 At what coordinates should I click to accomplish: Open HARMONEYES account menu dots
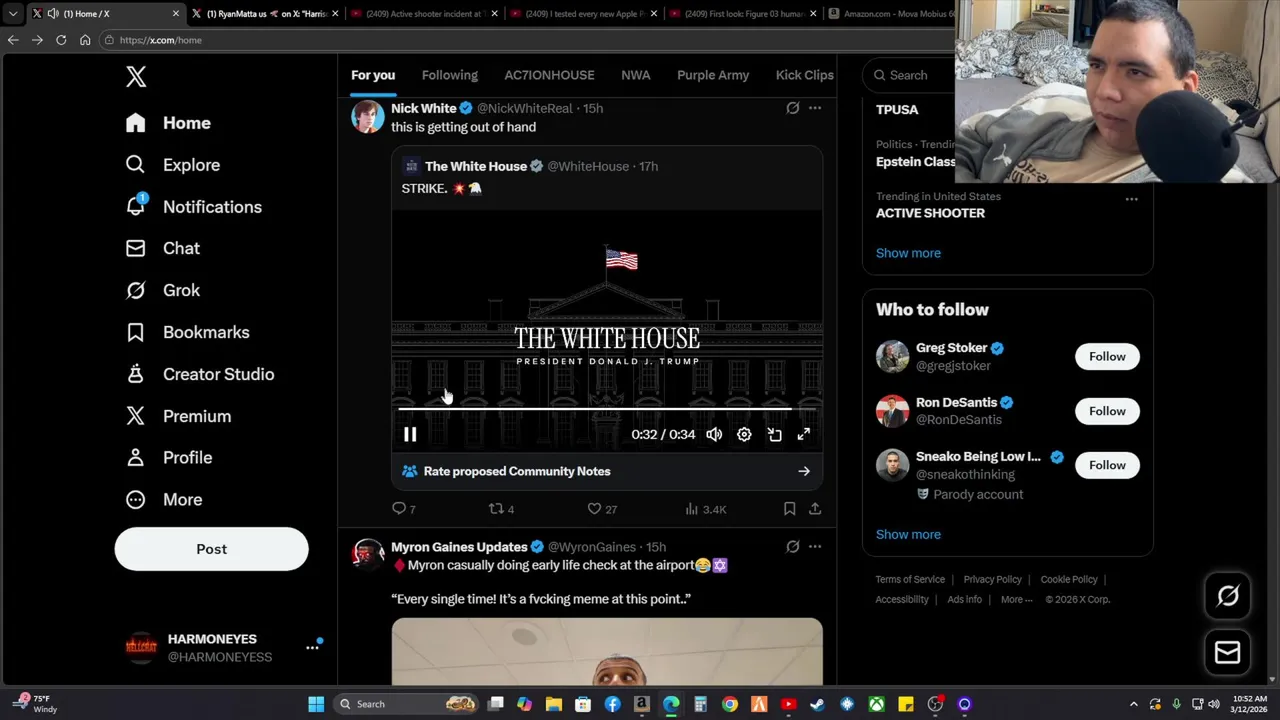pyautogui.click(x=312, y=648)
